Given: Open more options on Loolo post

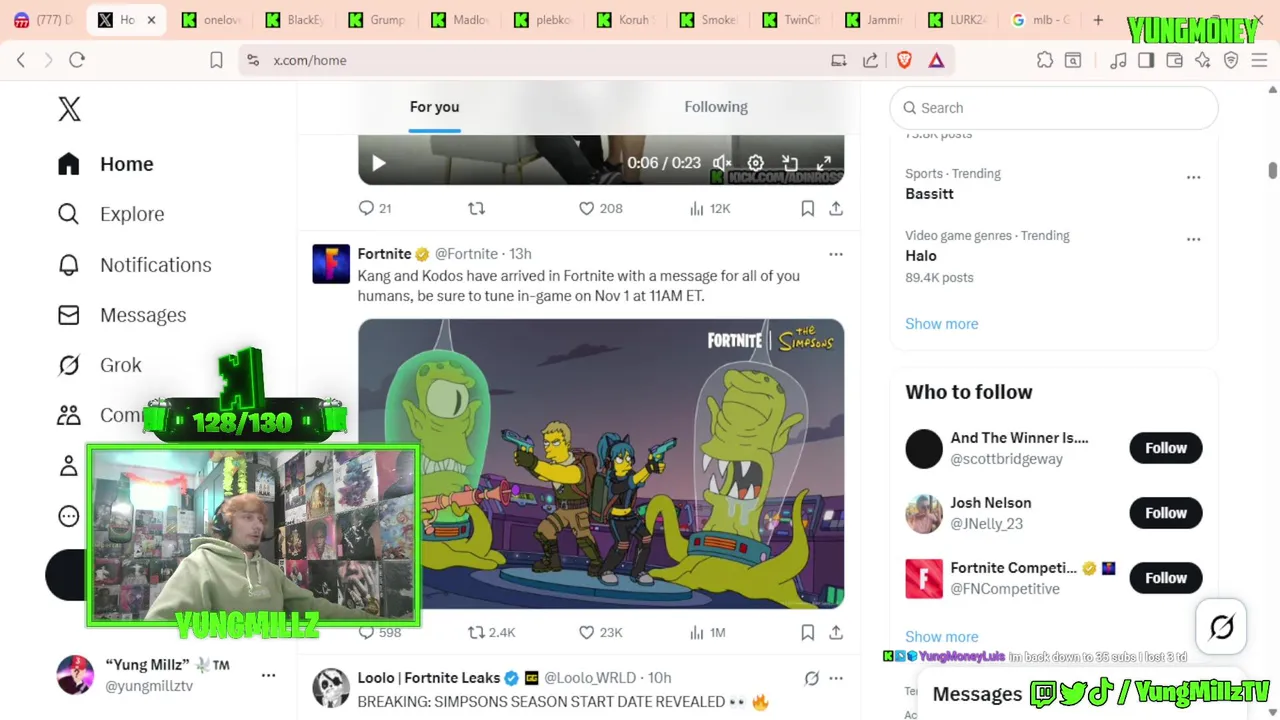Looking at the screenshot, I should (x=836, y=678).
